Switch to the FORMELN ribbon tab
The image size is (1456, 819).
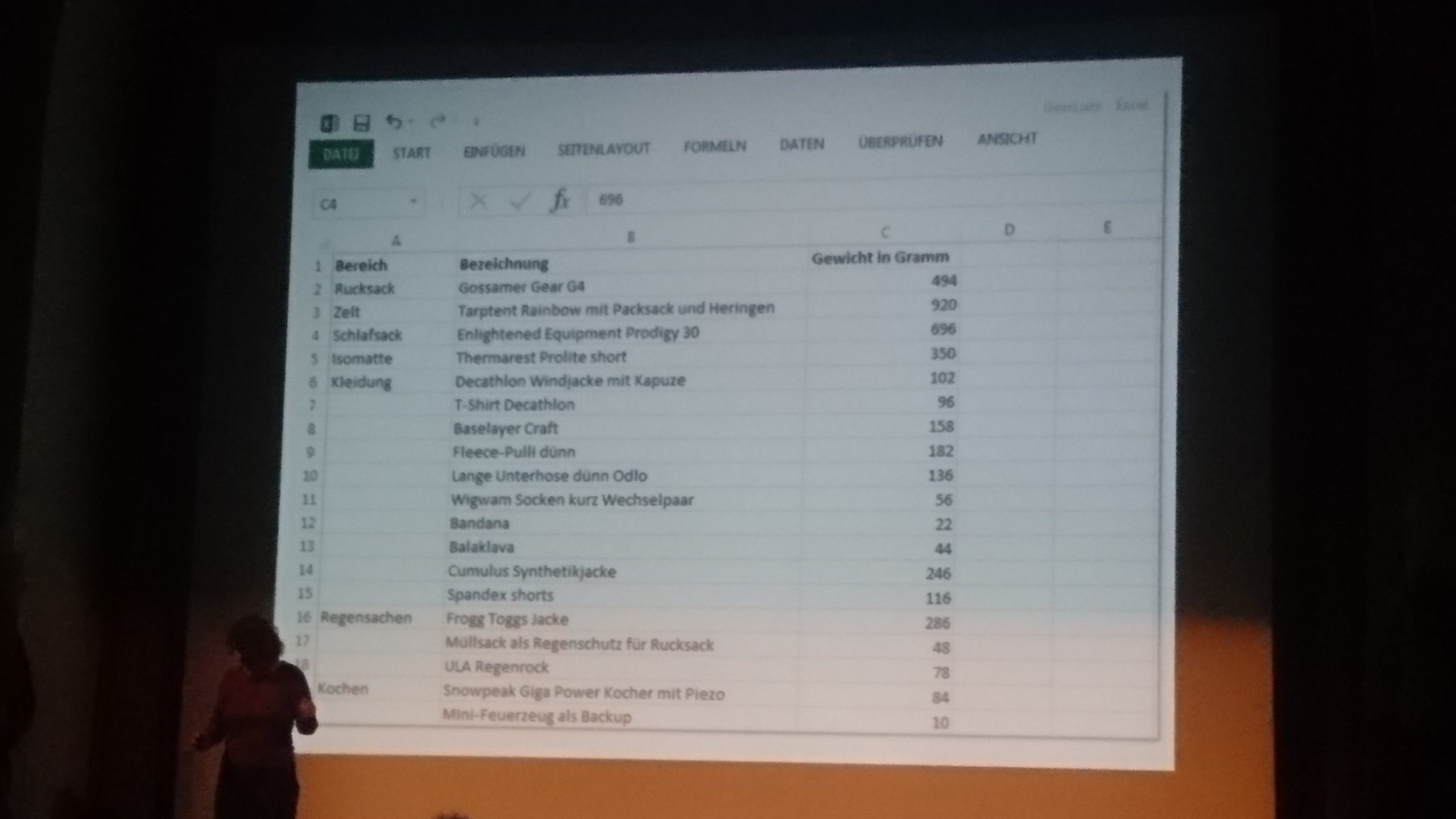pos(714,146)
